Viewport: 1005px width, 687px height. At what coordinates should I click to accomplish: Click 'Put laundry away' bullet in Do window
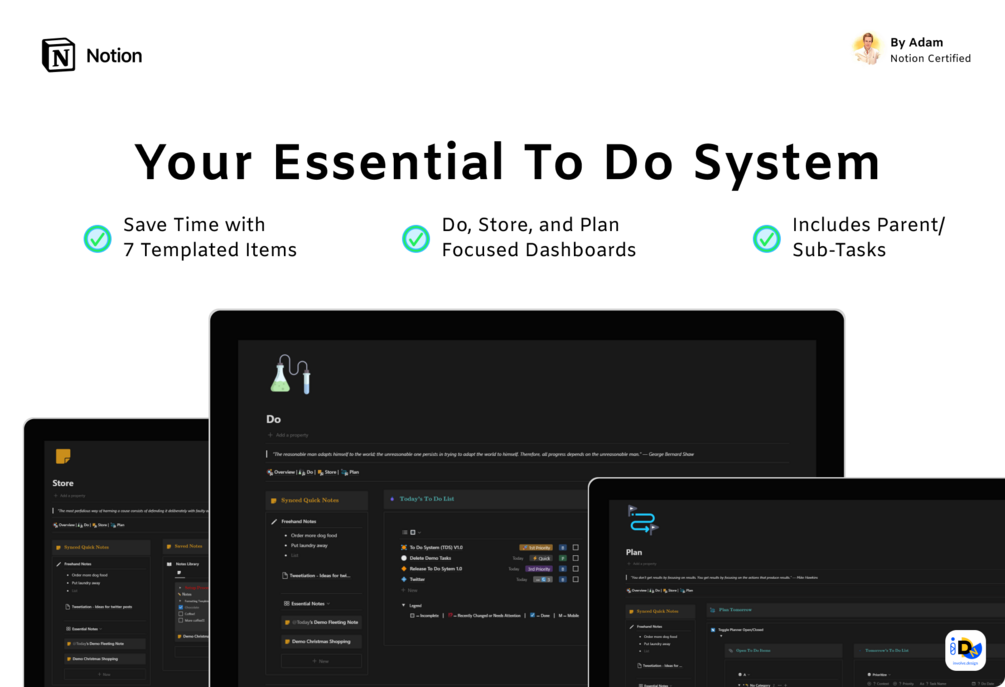coord(309,545)
